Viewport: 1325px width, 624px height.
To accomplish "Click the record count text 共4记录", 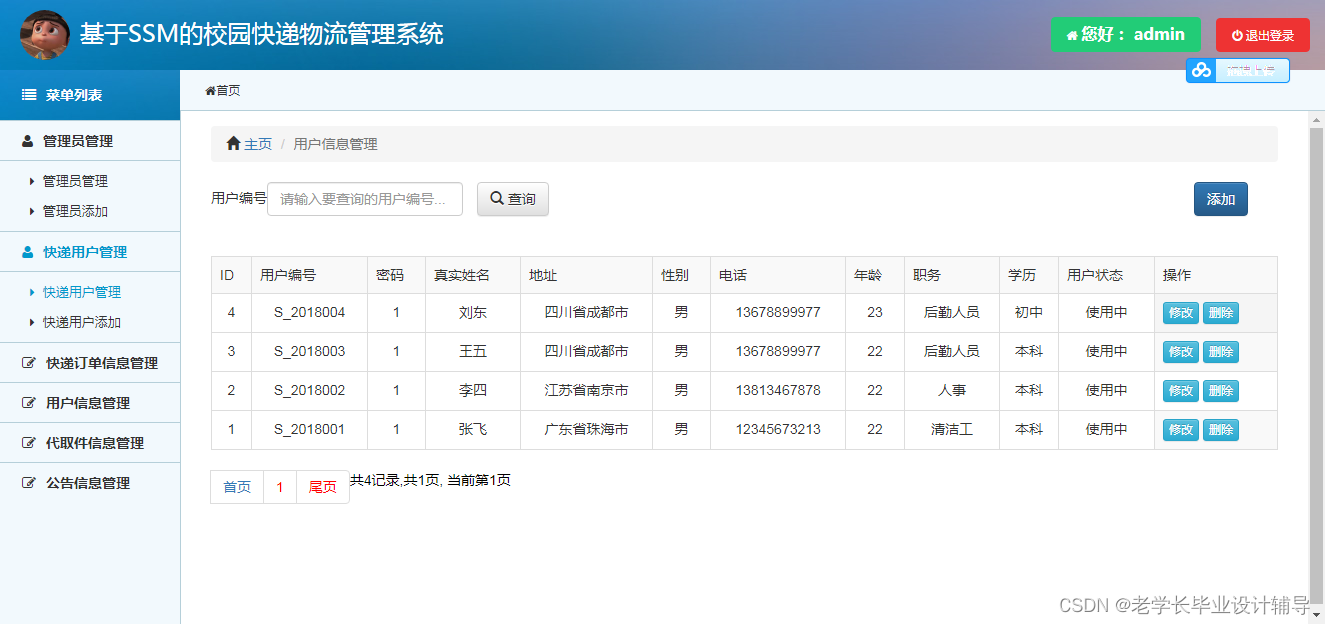I will 373,480.
